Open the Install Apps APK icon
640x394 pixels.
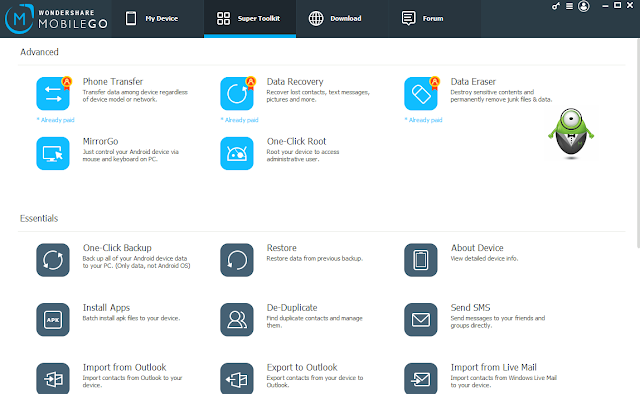pos(53,320)
